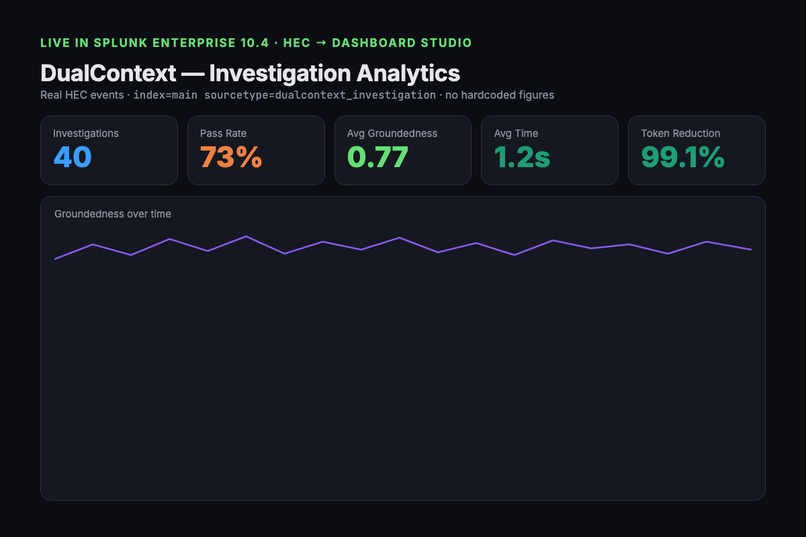Screen dimensions: 806x537
Task: Open the Investigations card showing 40
Action: (109, 150)
